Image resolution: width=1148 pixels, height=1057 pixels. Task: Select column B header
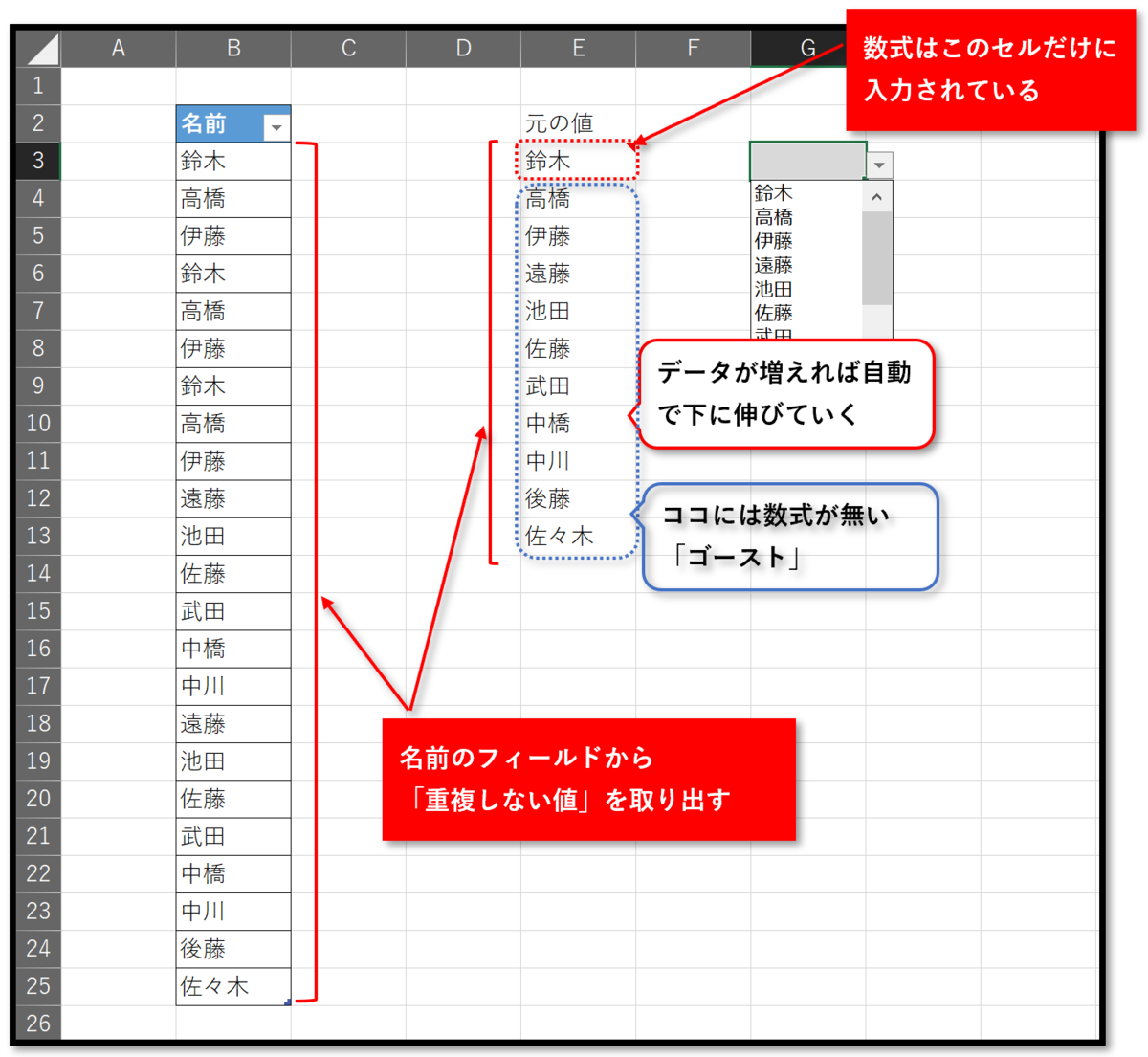tap(233, 48)
